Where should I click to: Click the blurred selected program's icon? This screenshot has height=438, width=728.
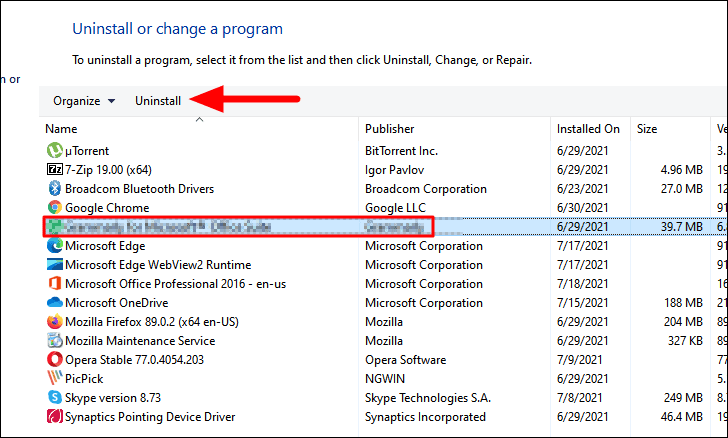[55, 227]
